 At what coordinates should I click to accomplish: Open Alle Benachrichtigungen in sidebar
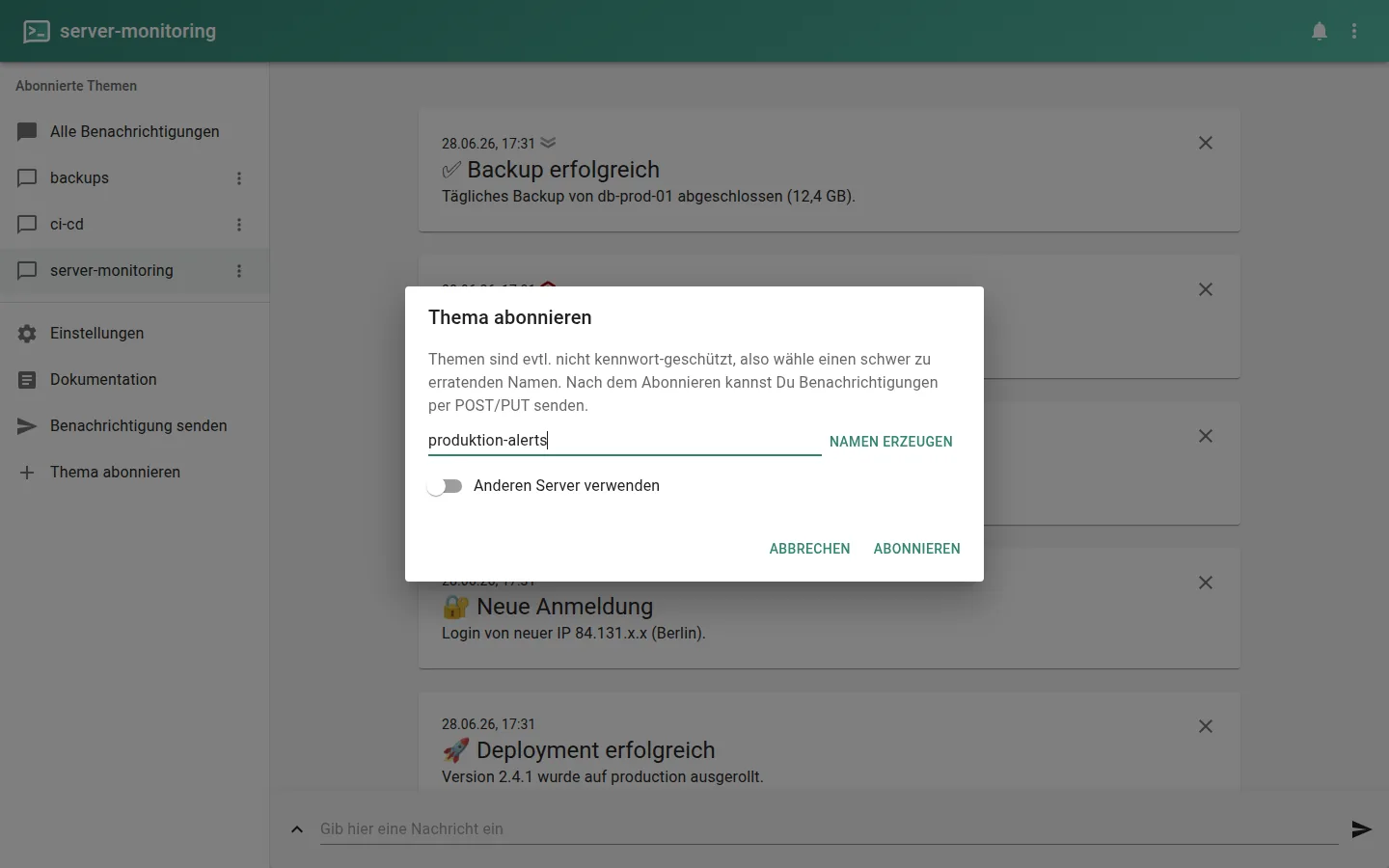pyautogui.click(x=134, y=132)
